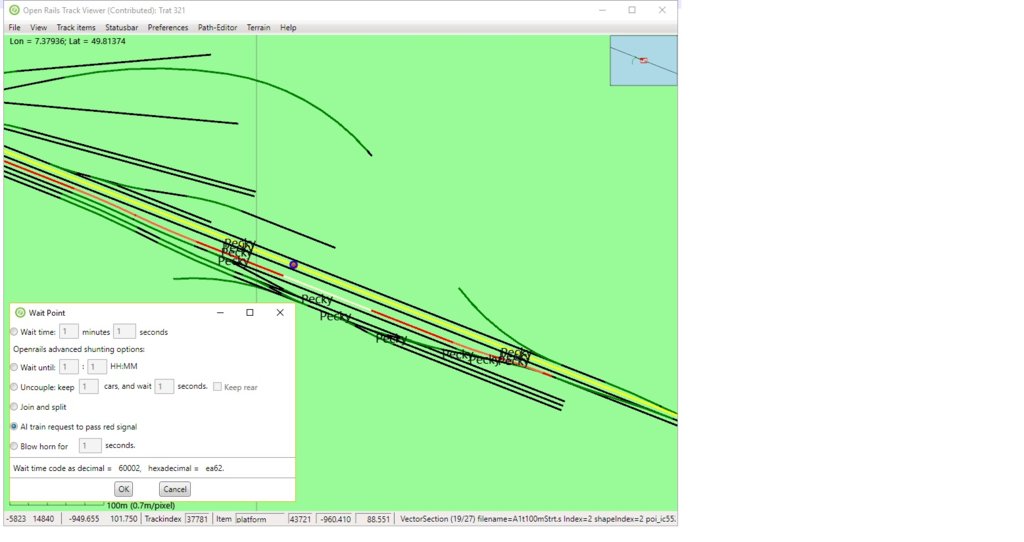Choose the Join and split radio option
The image size is (1024, 542).
(14, 407)
